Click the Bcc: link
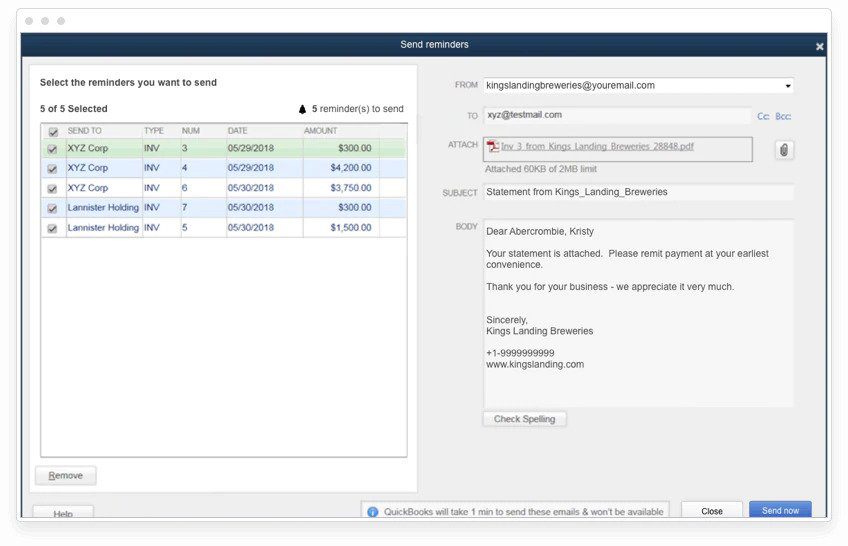The height and width of the screenshot is (546, 848). (x=783, y=116)
